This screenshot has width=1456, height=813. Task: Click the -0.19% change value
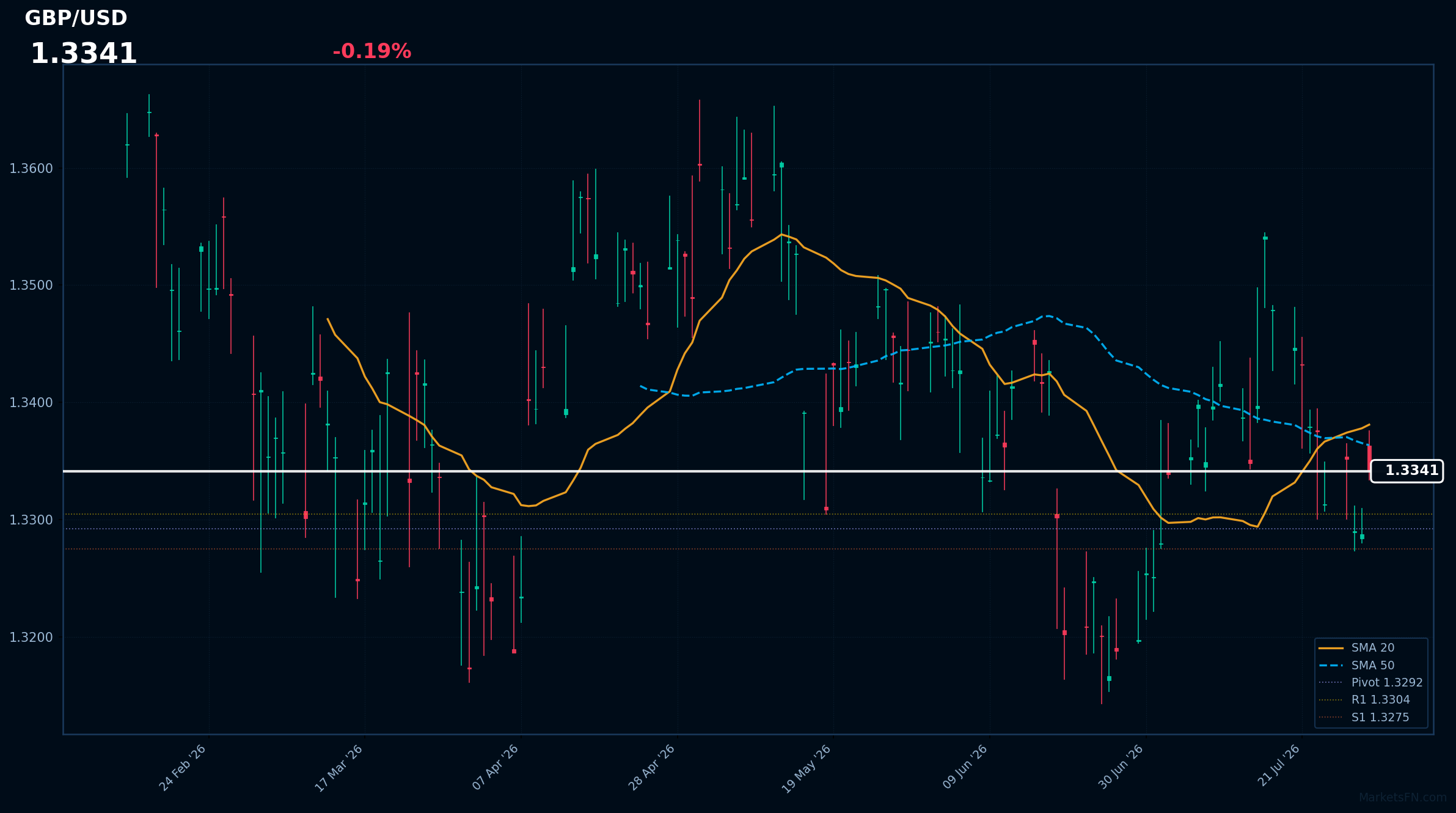(371, 51)
